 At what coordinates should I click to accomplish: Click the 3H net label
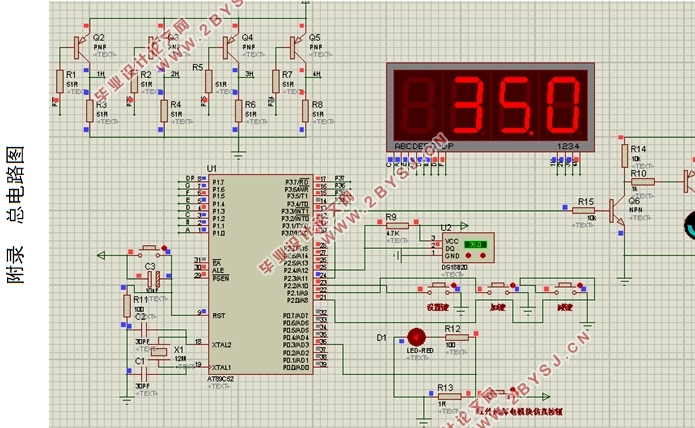click(250, 74)
